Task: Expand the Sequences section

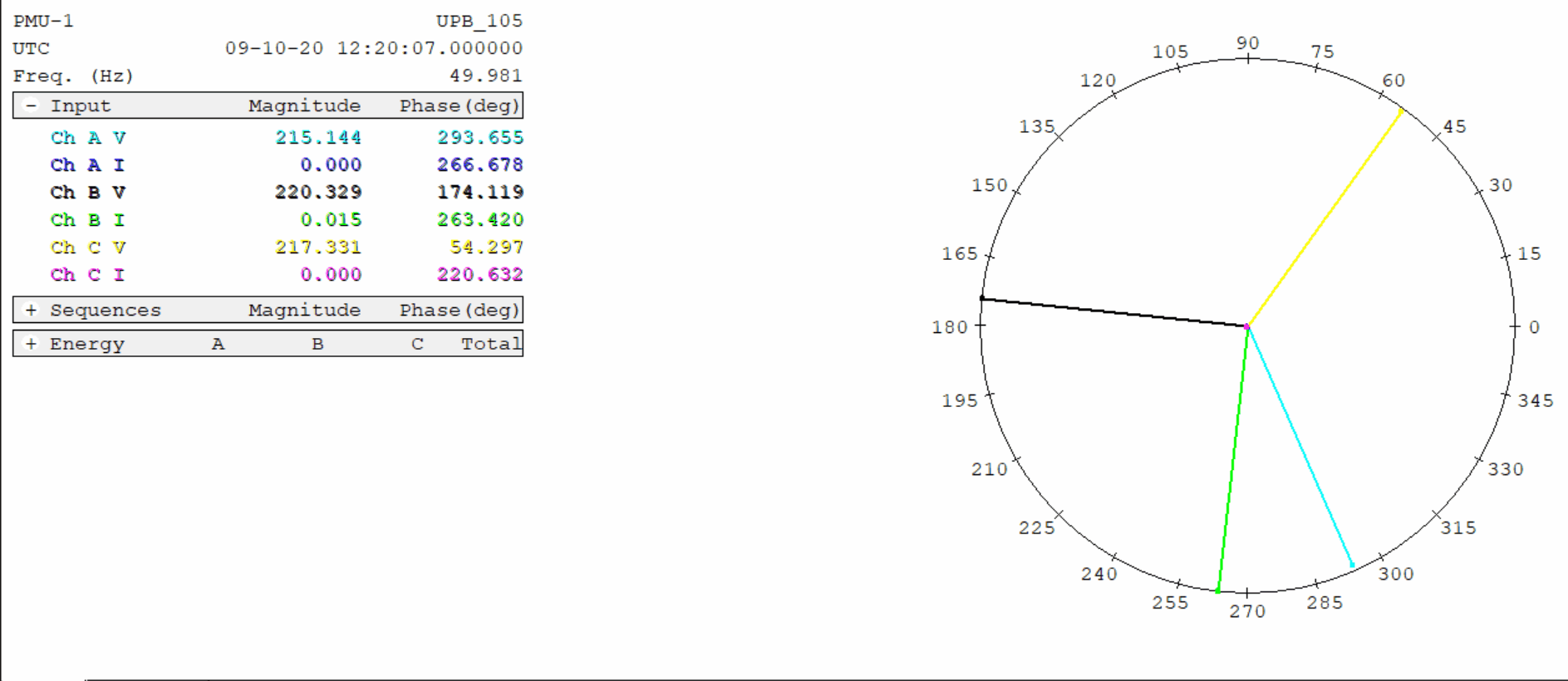Action: pyautogui.click(x=31, y=310)
